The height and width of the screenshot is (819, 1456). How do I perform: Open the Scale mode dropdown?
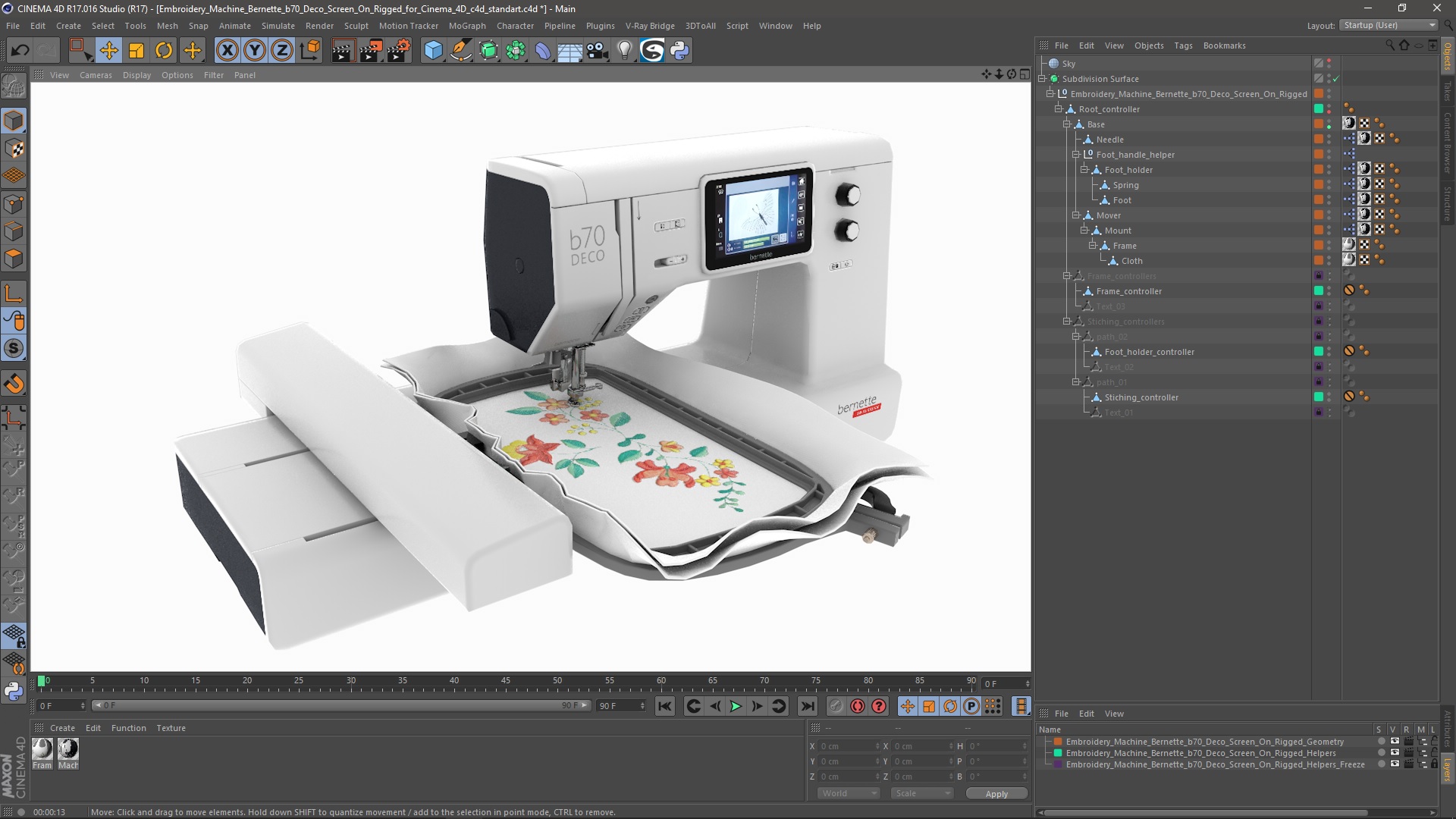[x=921, y=793]
